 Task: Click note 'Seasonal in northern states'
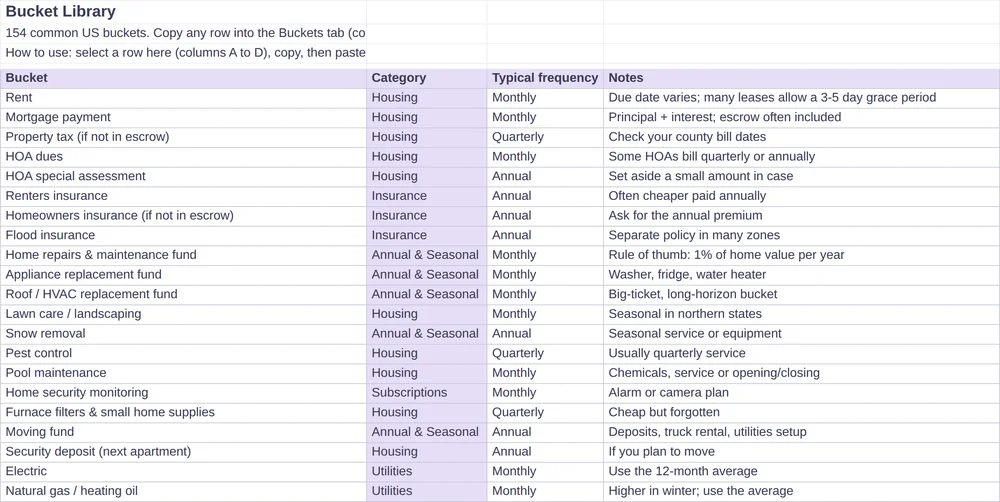pos(802,314)
